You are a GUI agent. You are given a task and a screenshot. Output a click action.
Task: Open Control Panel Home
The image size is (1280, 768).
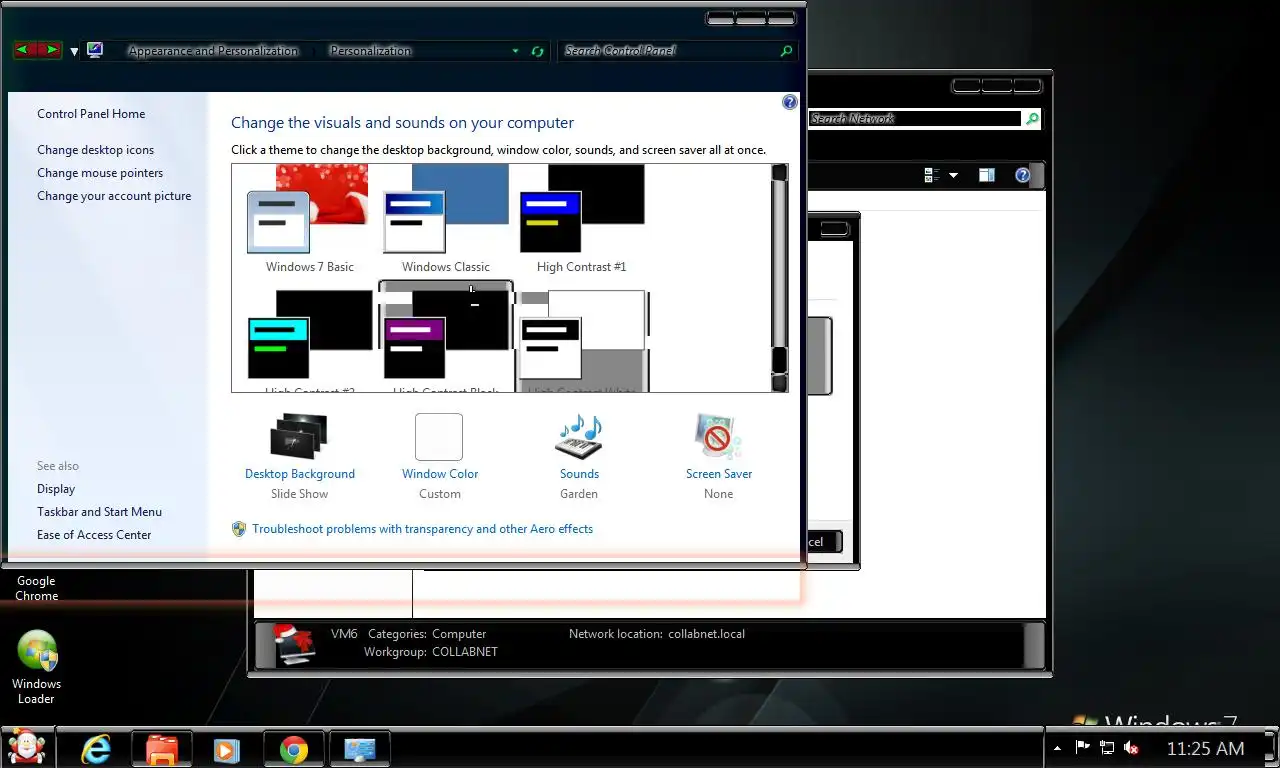pos(91,114)
